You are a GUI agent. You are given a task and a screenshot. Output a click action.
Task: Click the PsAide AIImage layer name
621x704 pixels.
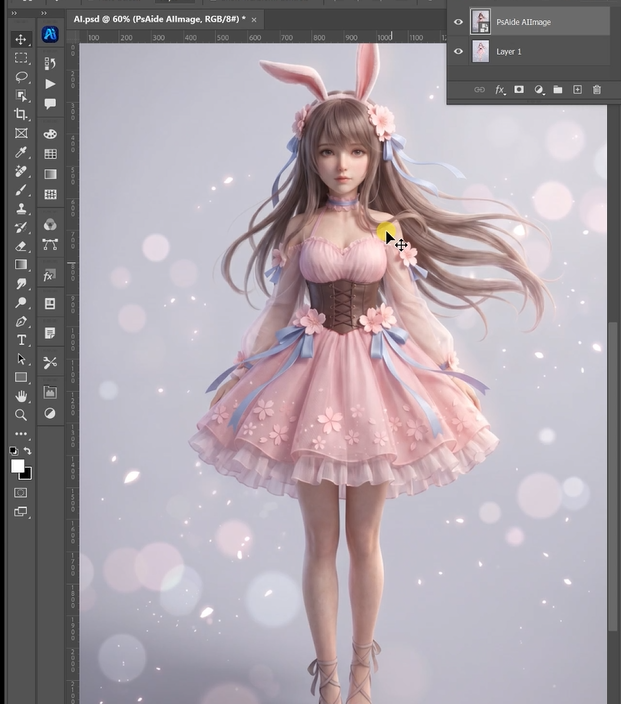523,22
